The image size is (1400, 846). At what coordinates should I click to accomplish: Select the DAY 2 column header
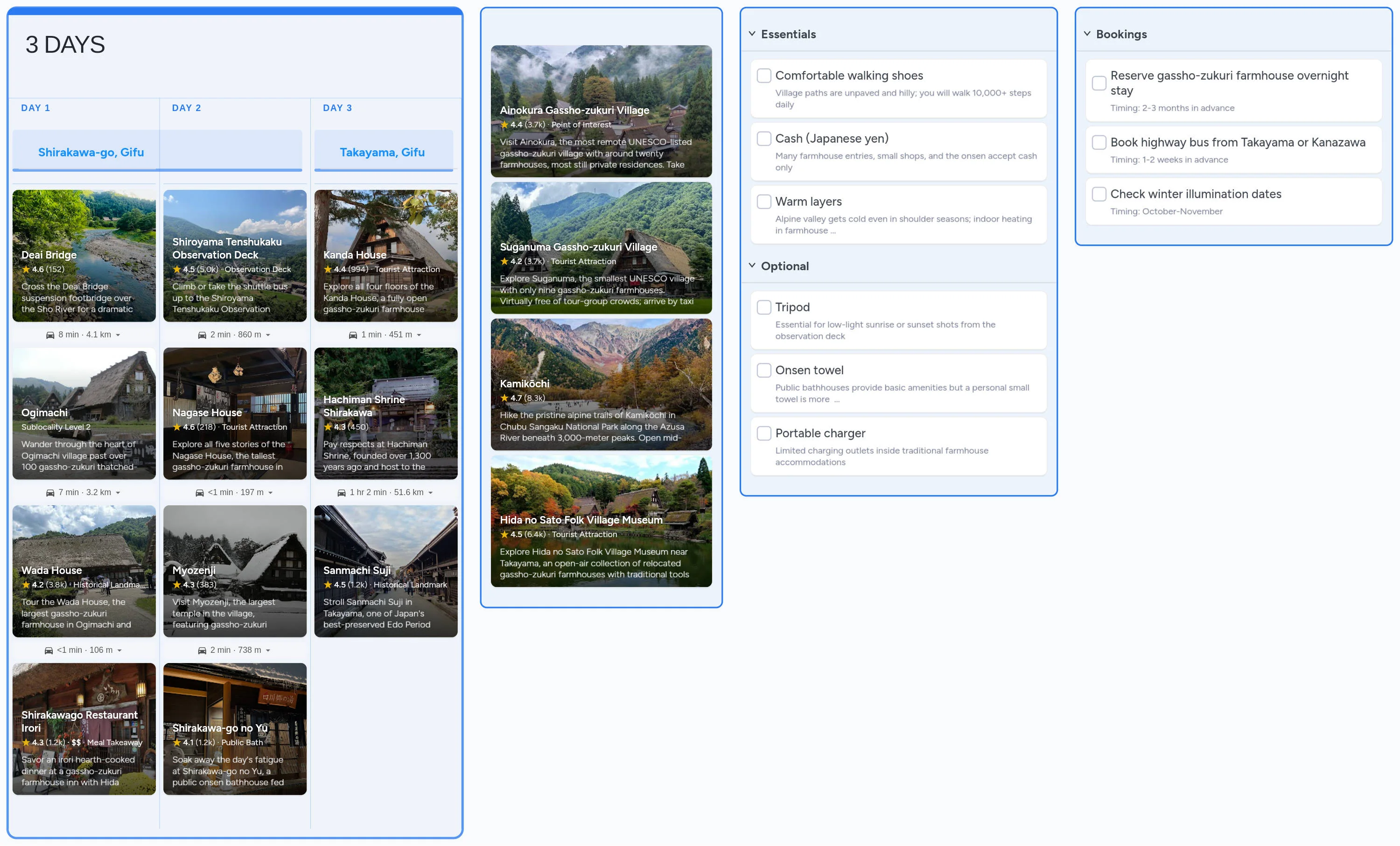(x=186, y=108)
